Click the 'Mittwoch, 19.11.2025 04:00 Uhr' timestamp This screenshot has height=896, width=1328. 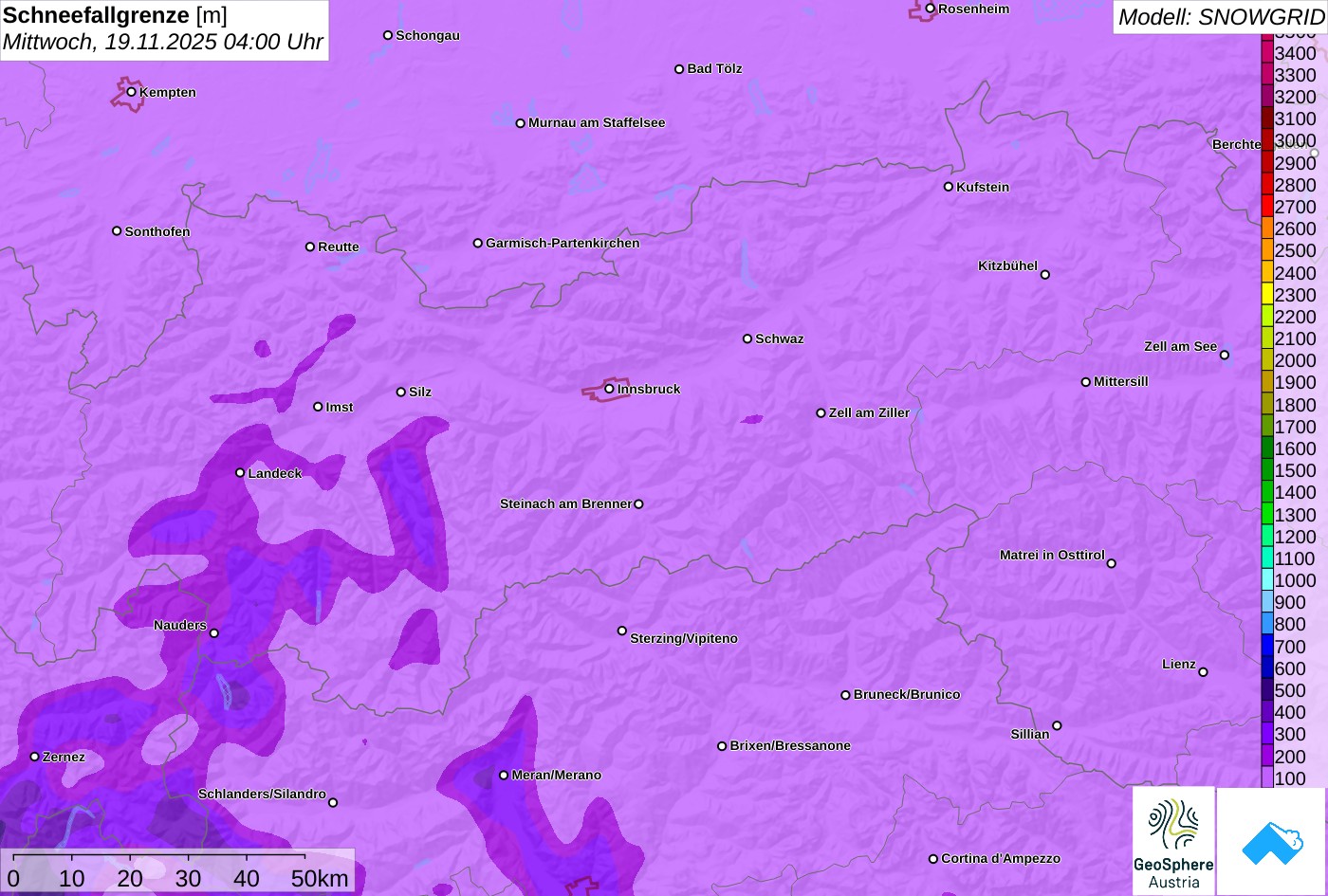point(163,43)
